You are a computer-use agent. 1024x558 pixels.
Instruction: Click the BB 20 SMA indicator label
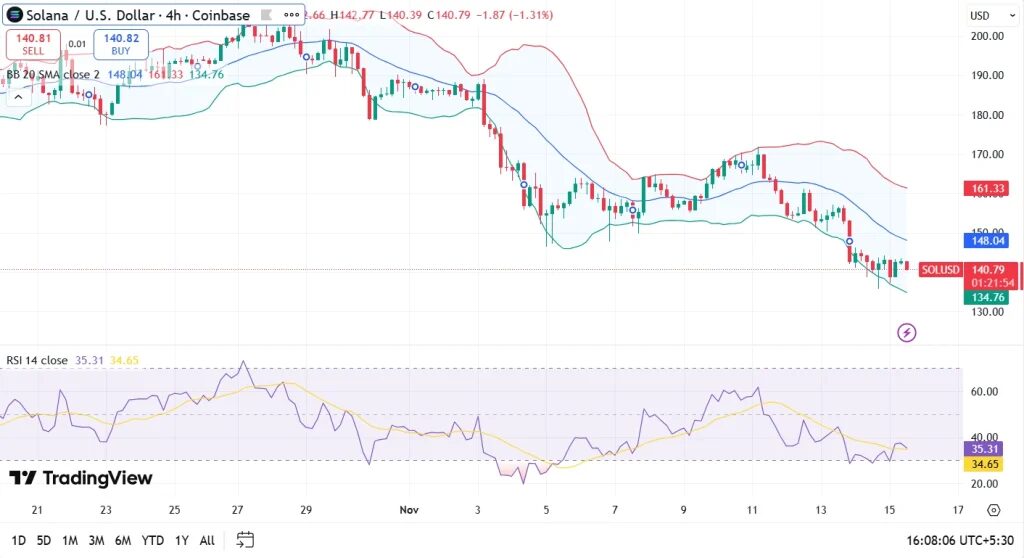52,75
